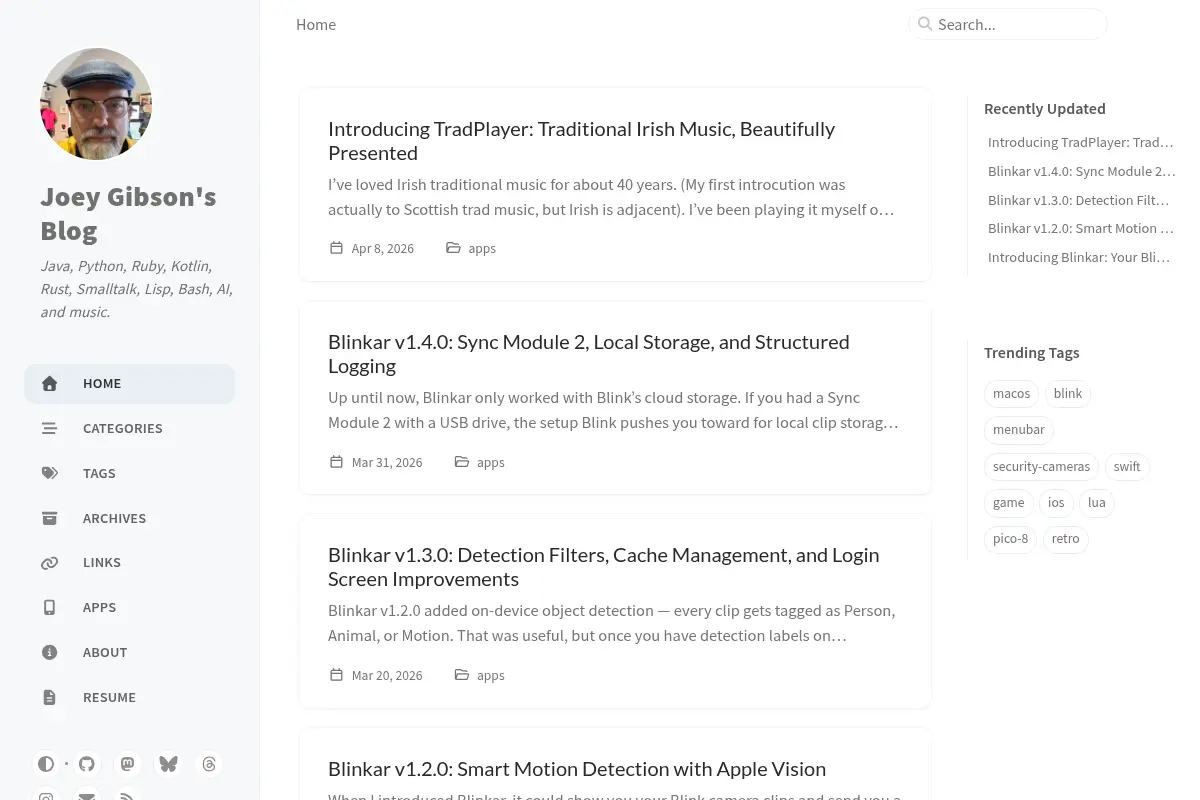Open recently updated Blinkar v1.4.0 link
Screen dimensions: 1200x800
pos(1081,172)
